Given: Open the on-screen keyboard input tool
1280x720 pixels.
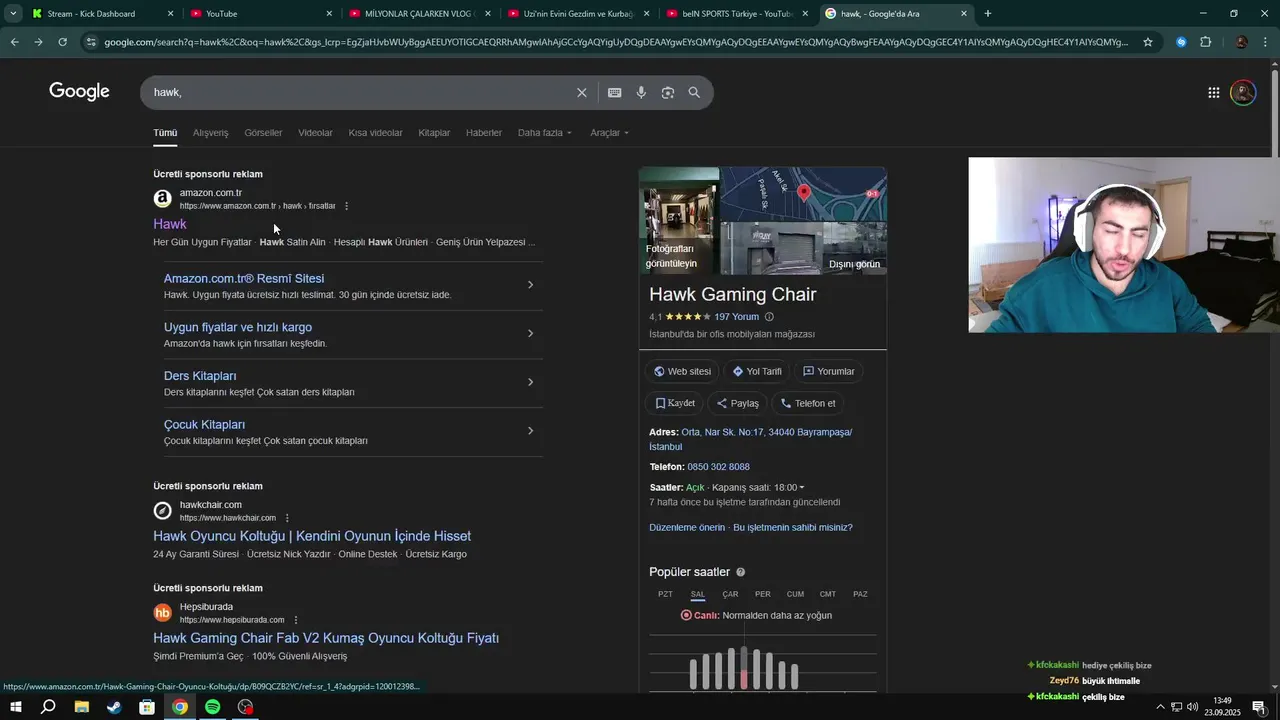Looking at the screenshot, I should (614, 92).
